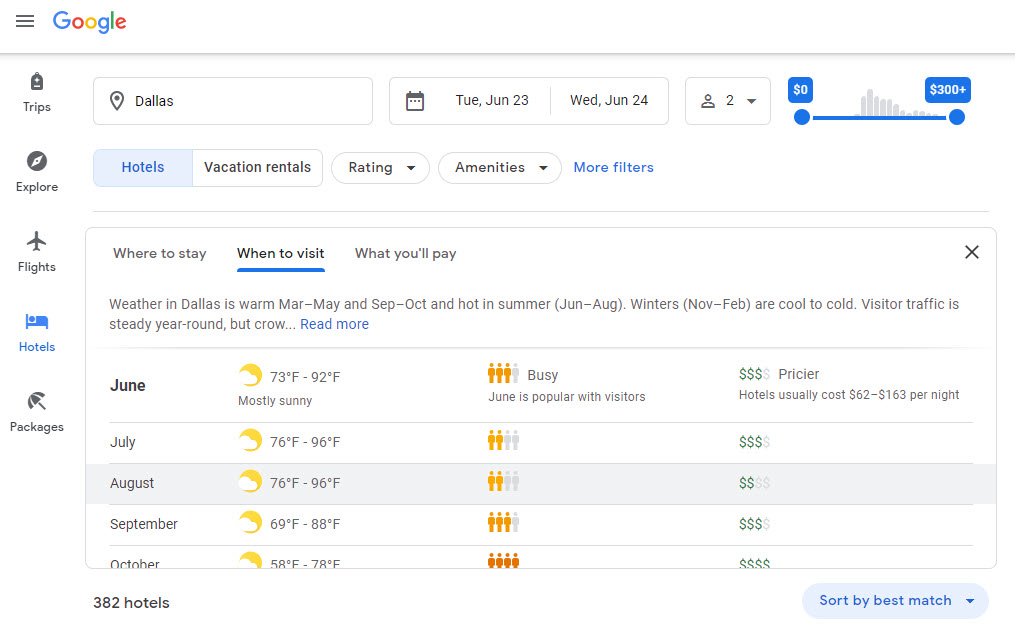1015x631 pixels.
Task: Switch to Vacation rentals toggle
Action: 257,168
